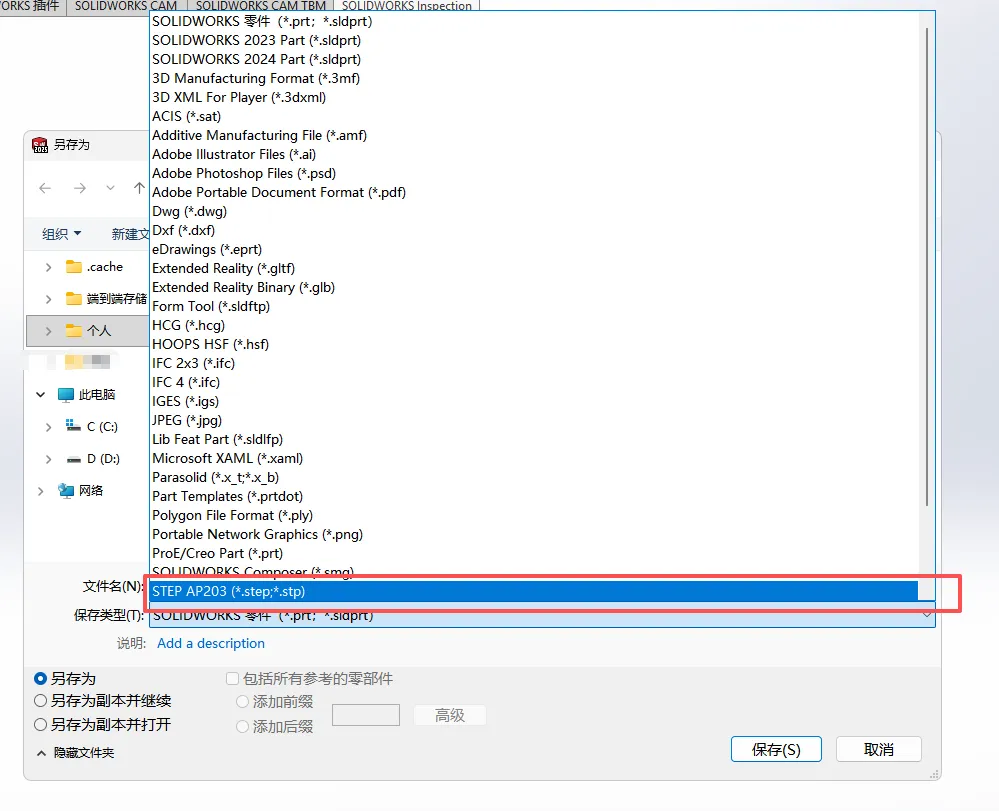
Task: Choose IGES (*.igs) format
Action: [535, 402]
